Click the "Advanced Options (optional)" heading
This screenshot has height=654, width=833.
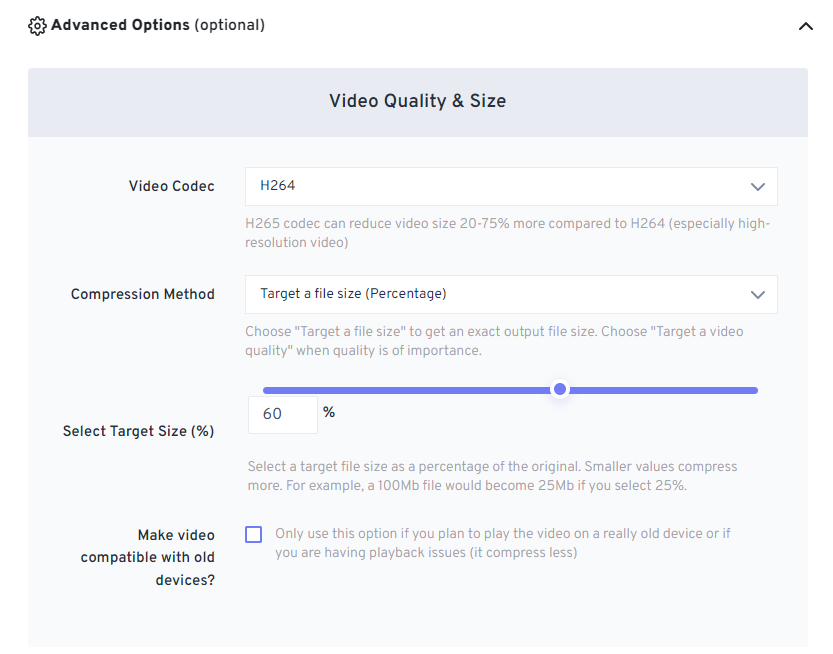(x=157, y=25)
